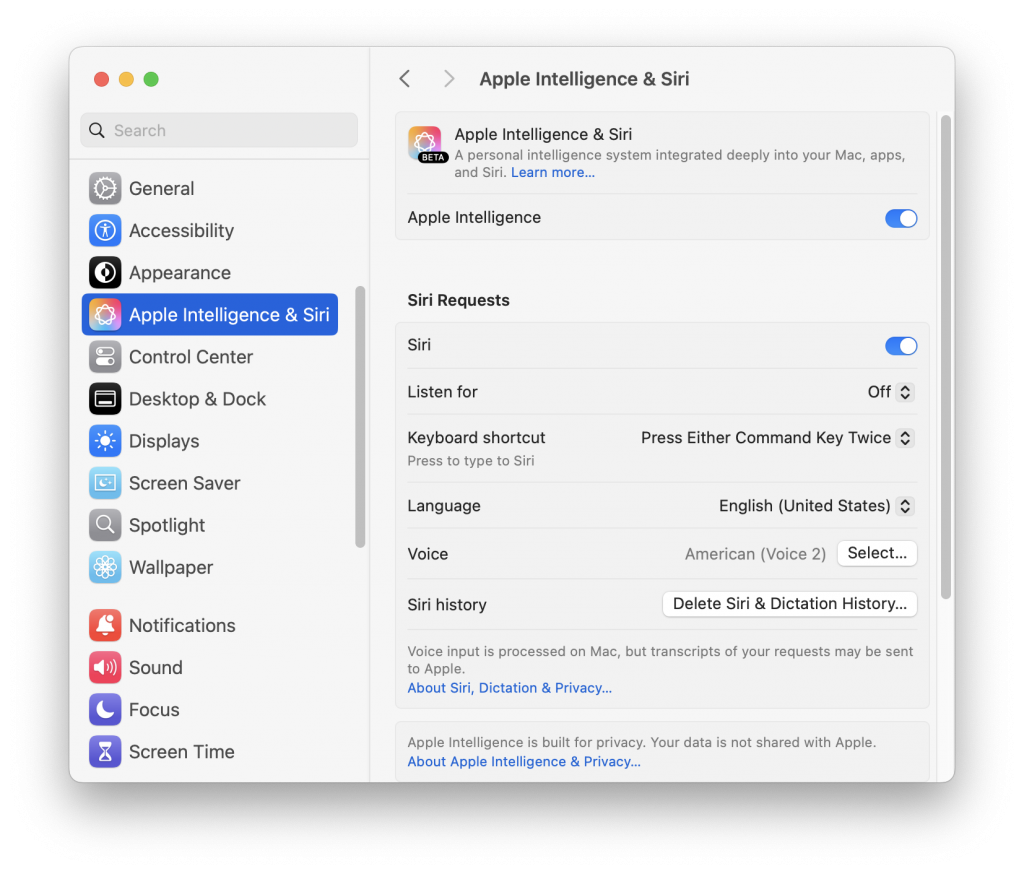The height and width of the screenshot is (874, 1024).
Task: Disable the Apple Intelligence toggle
Action: coord(901,218)
